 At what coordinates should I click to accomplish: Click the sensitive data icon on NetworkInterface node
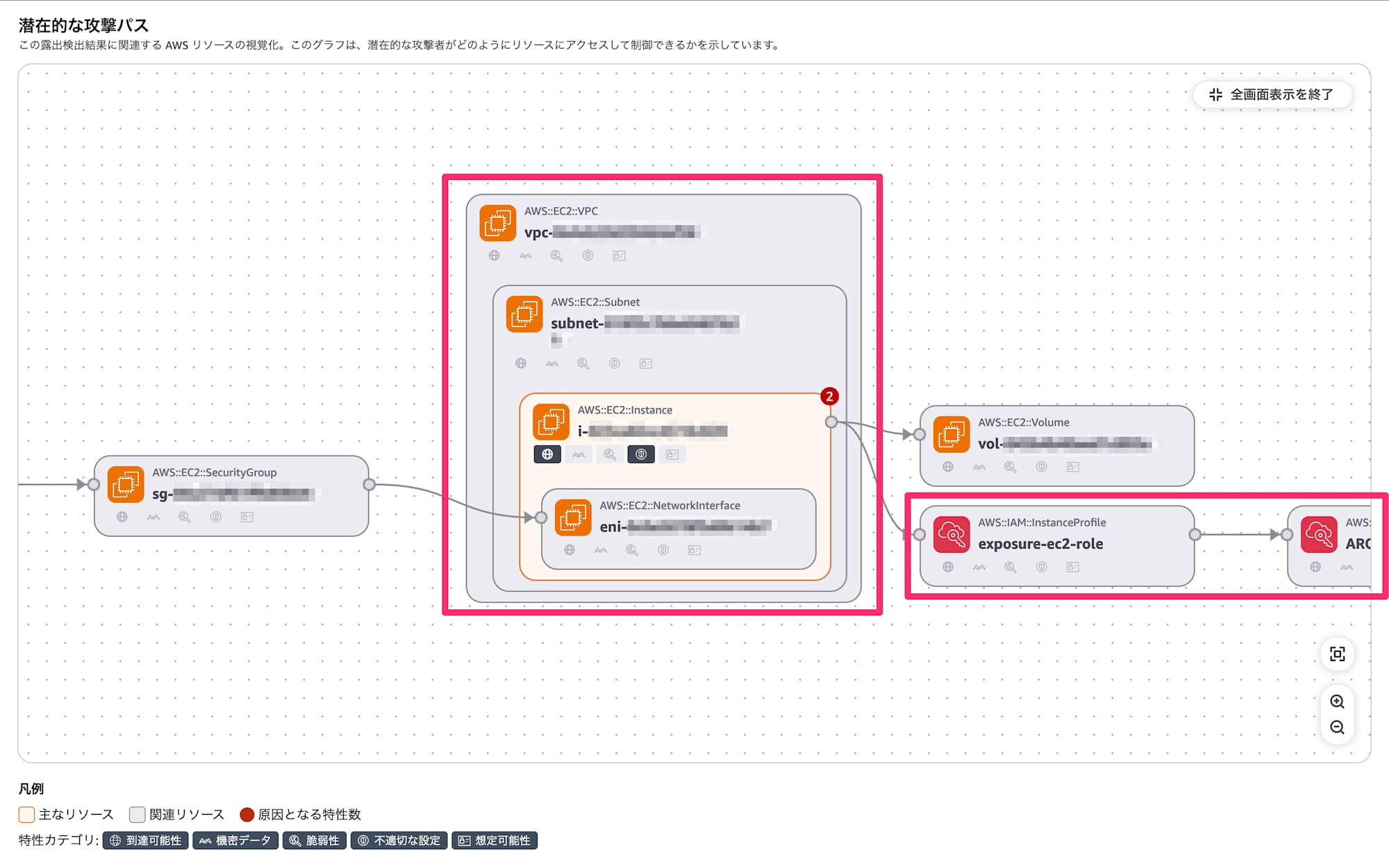601,550
